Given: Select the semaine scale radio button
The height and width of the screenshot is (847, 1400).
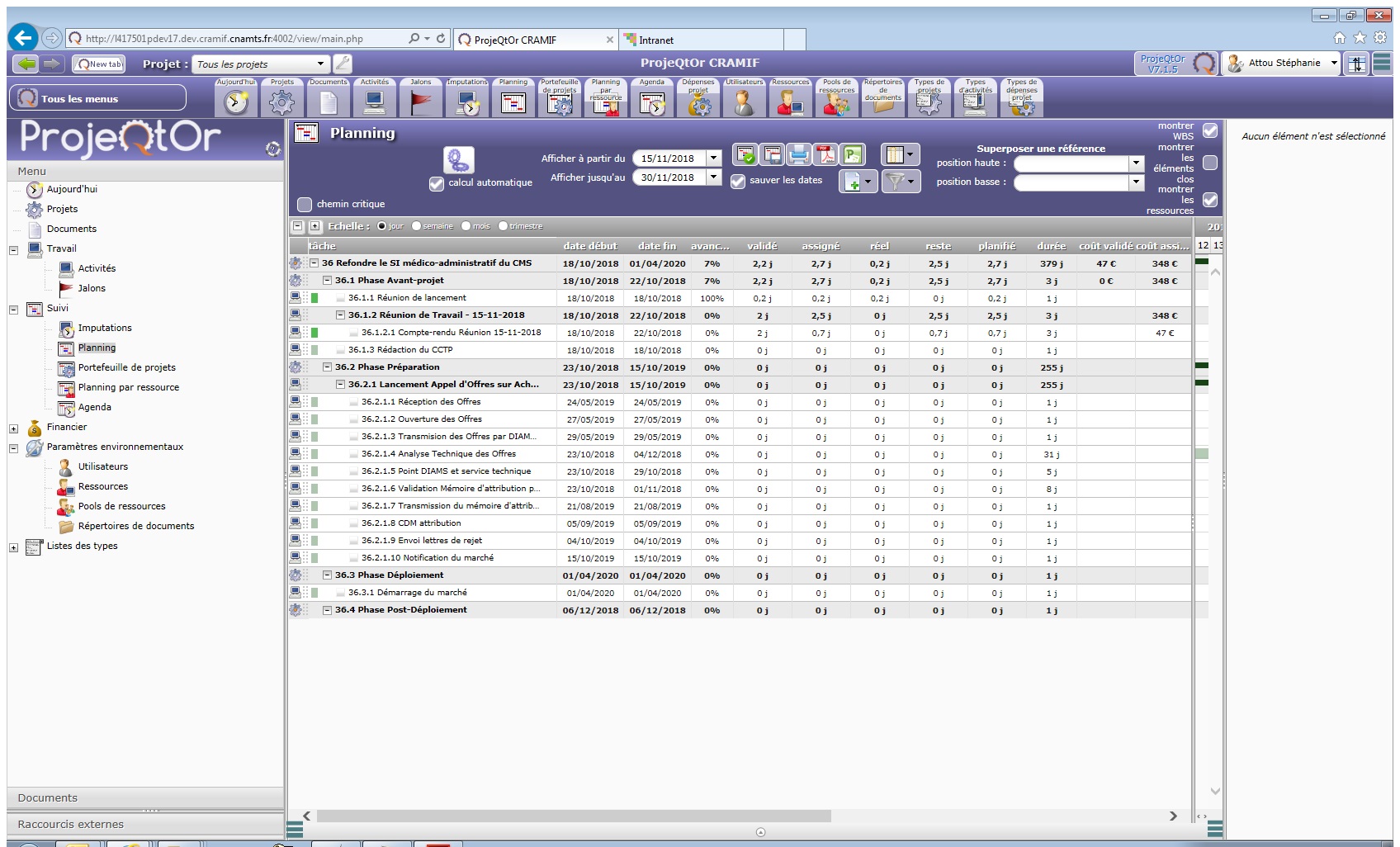Looking at the screenshot, I should pos(416,226).
